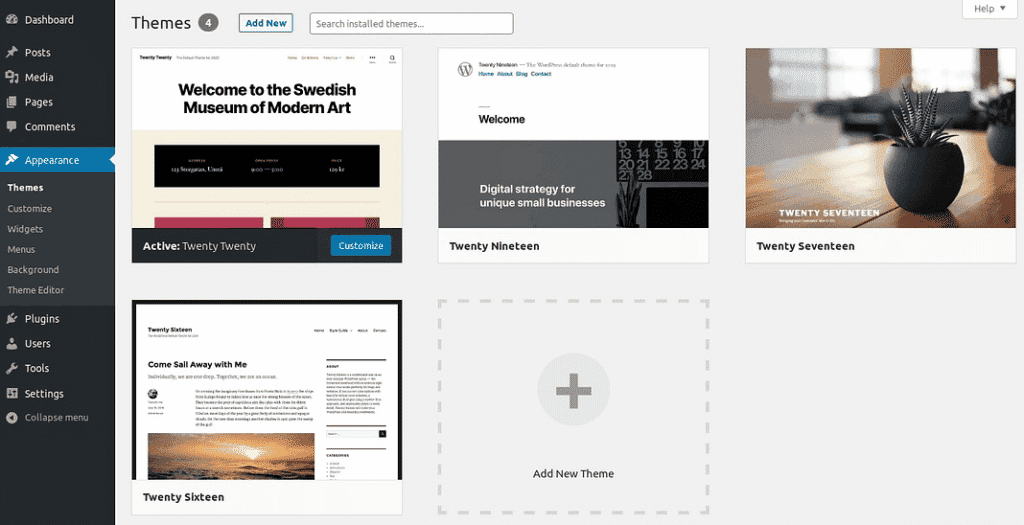Click the Twenty Sixteen theme name
This screenshot has width=1024, height=525.
click(x=184, y=497)
